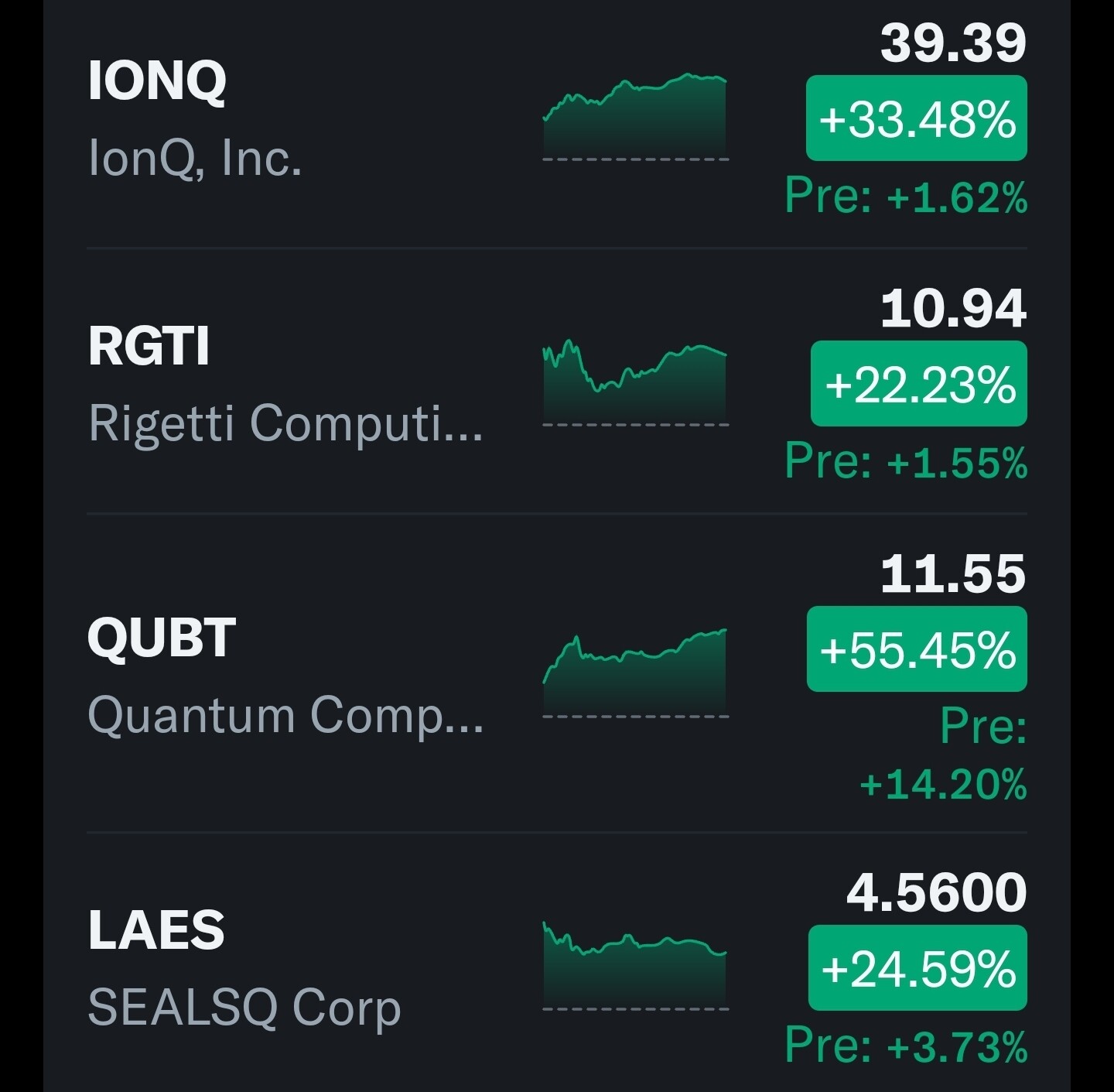Select Rigetti Computing company name

click(285, 424)
